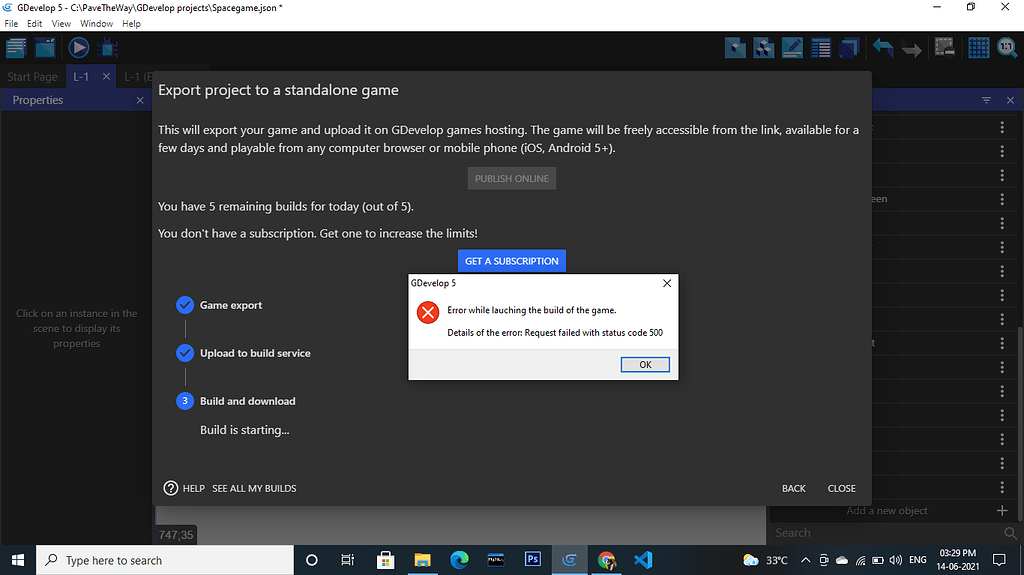This screenshot has height=575, width=1024.
Task: Click the taskbar search box
Action: pyautogui.click(x=165, y=560)
